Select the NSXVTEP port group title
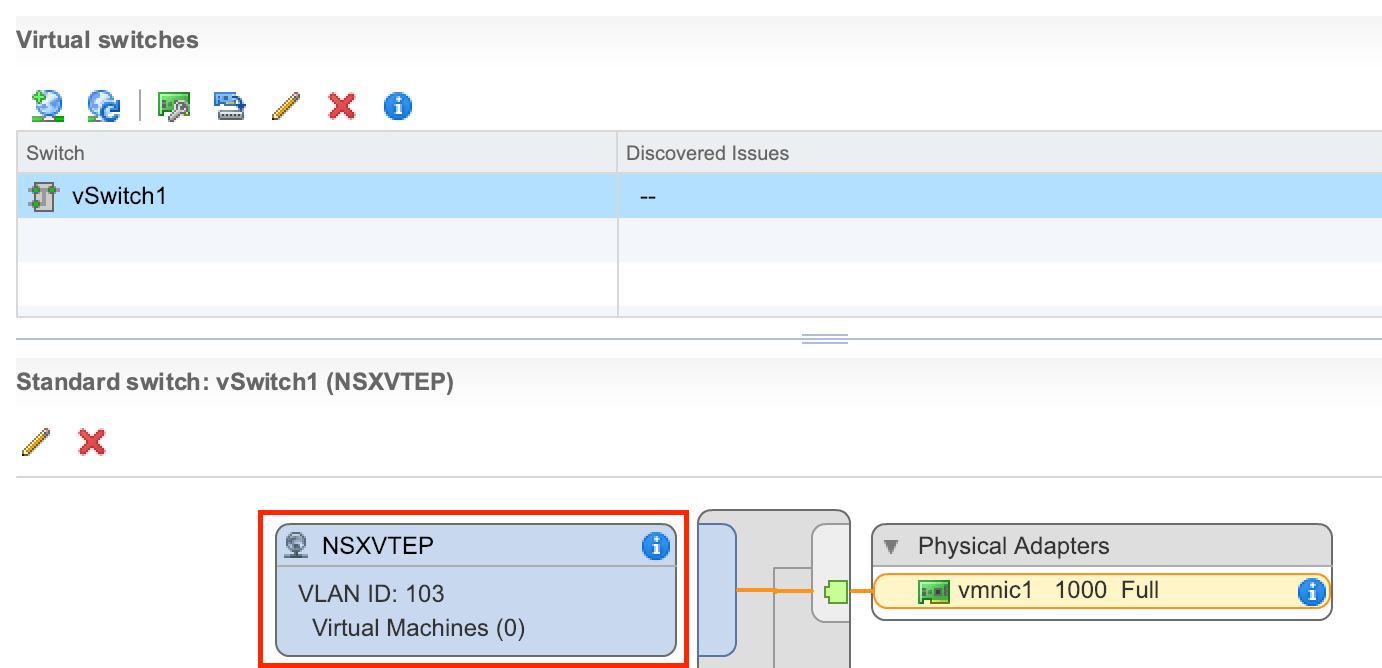Screen dimensions: 1382x668 [377, 545]
